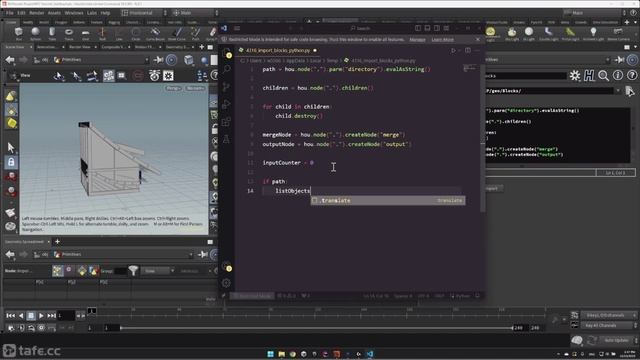Search parameters with magnifier icon
The width and height of the screenshot is (640, 360).
tap(603, 76)
